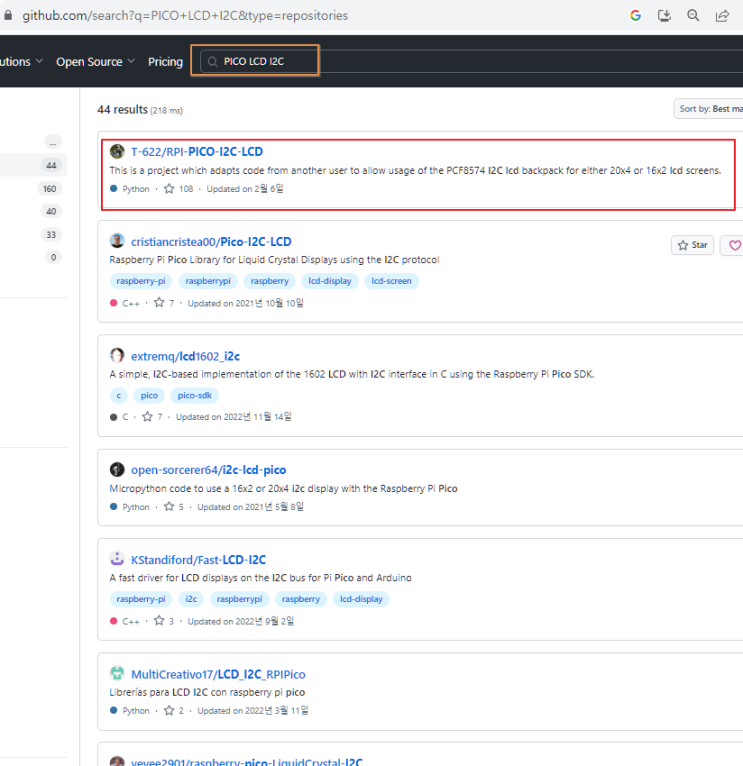Click the MultiCreativo17 user avatar

(117, 673)
